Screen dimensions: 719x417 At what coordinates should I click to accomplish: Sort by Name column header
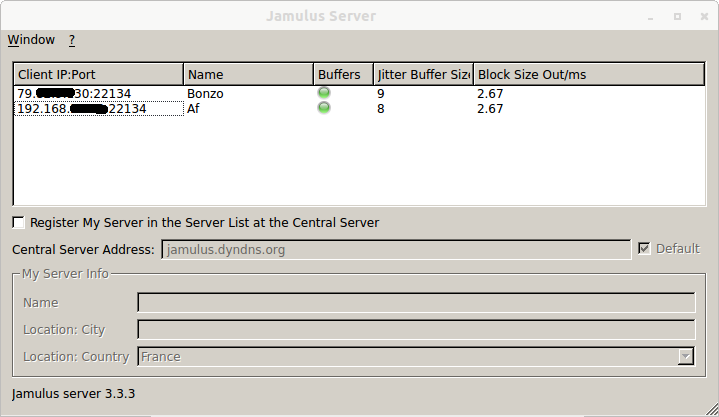[x=248, y=75]
